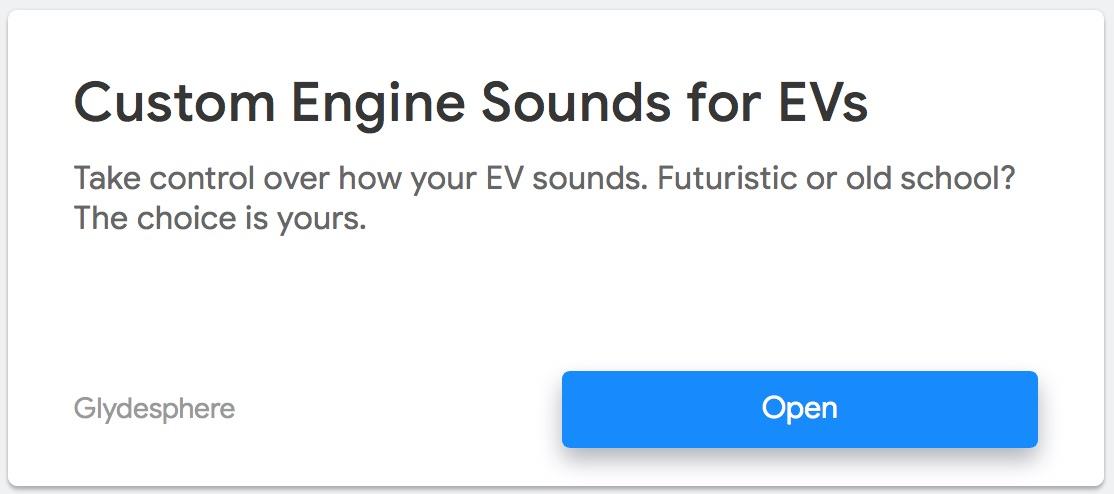
Task: Click the phrase "old school?" in description
Action: [929, 179]
